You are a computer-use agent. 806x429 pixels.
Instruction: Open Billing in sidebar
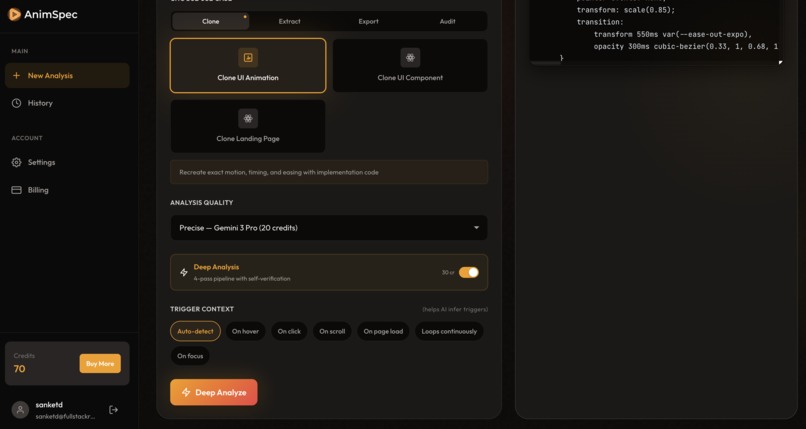coord(67,190)
